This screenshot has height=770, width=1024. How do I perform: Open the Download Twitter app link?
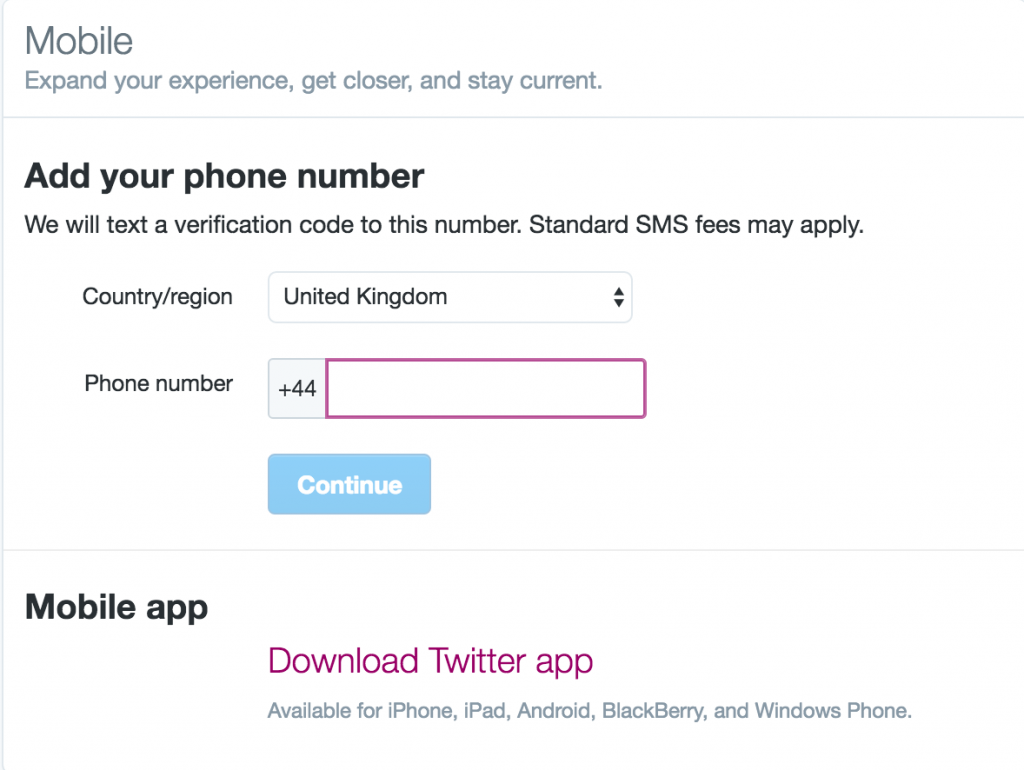[x=430, y=661]
